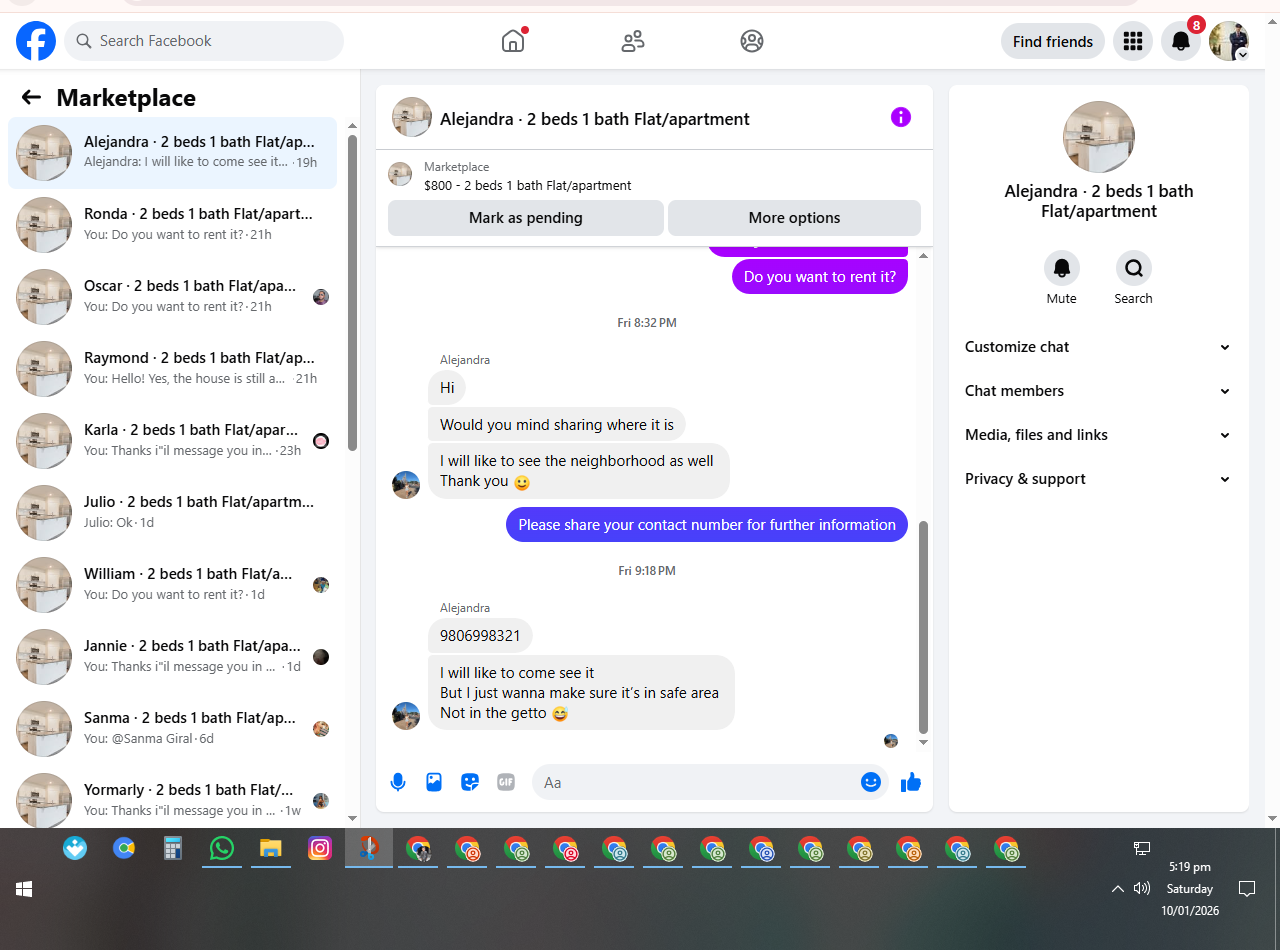1280x950 pixels.
Task: Expand Chat members section
Action: point(1098,391)
